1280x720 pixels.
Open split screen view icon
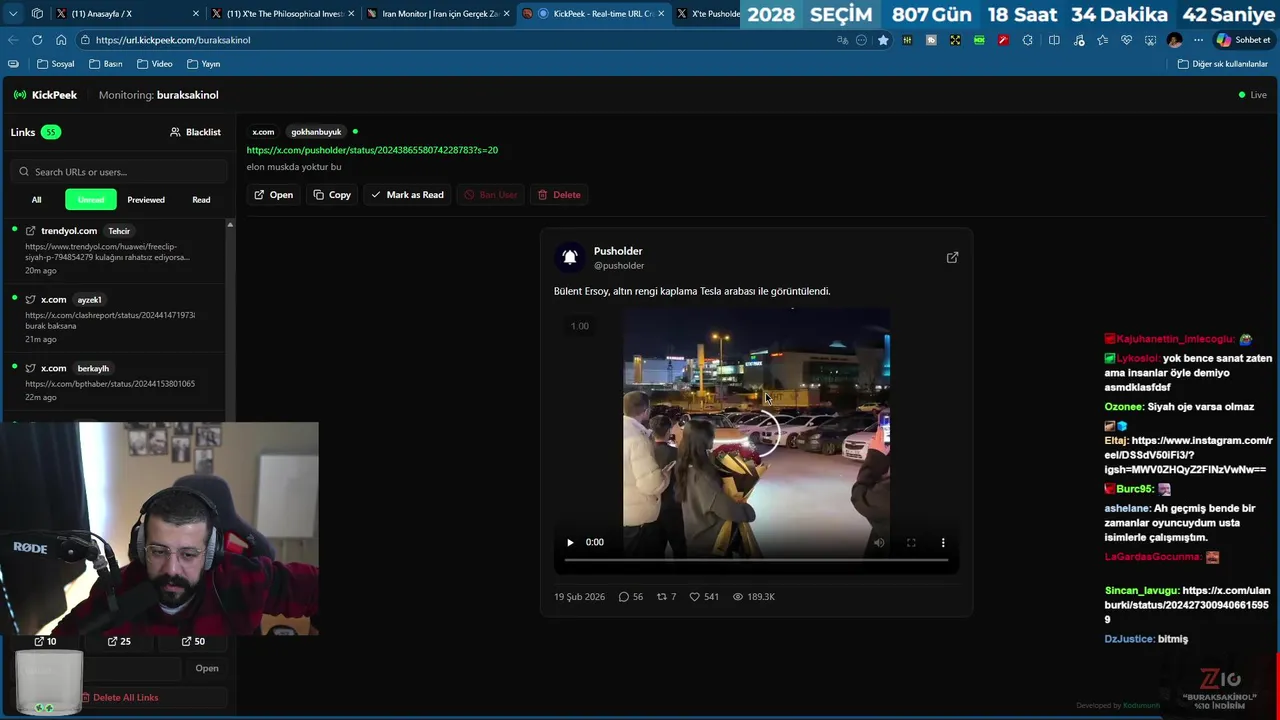click(x=1054, y=40)
